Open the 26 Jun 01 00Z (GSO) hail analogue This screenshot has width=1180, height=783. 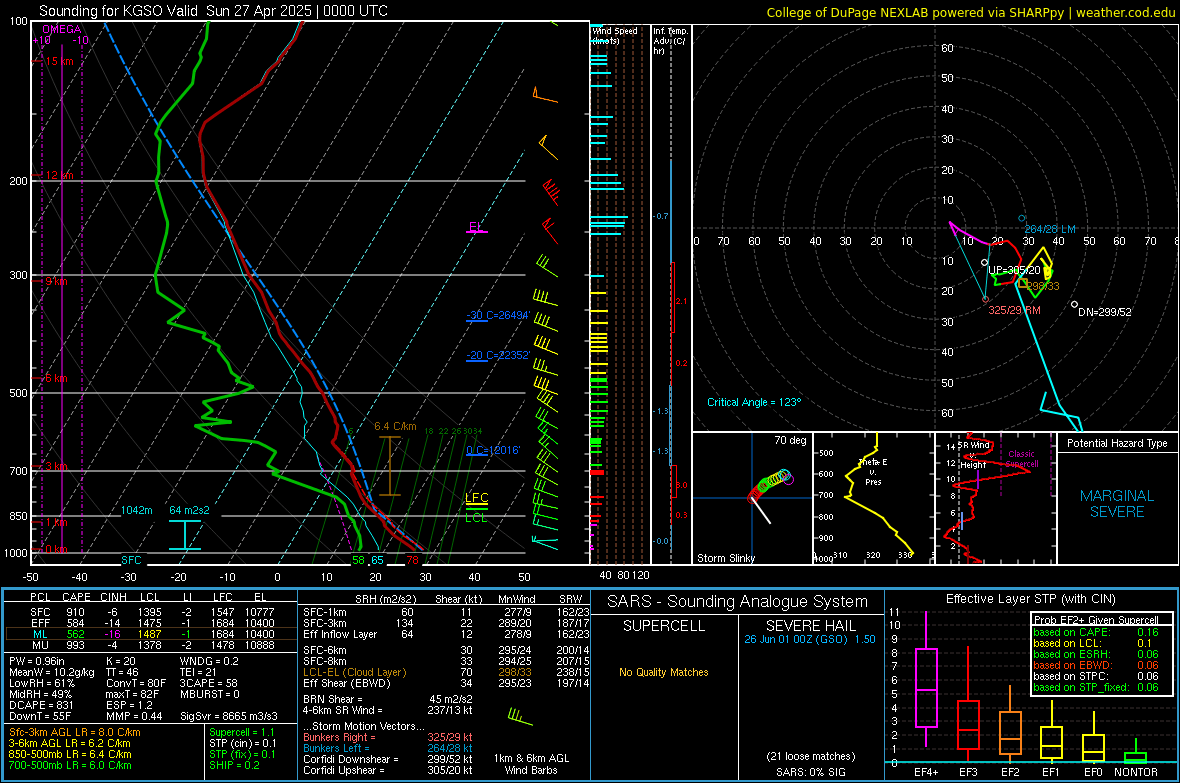coord(810,639)
